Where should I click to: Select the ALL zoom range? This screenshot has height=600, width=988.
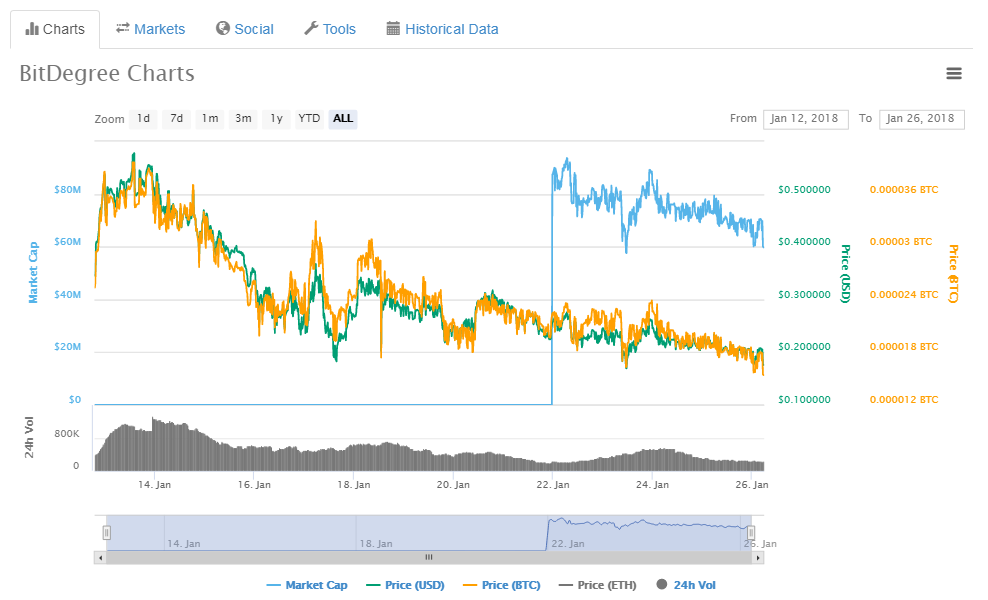click(x=343, y=118)
